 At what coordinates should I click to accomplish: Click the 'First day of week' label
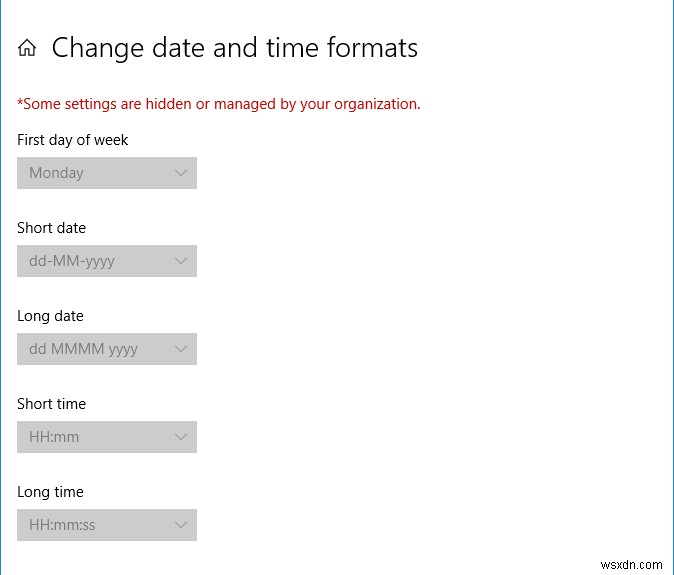pos(73,140)
